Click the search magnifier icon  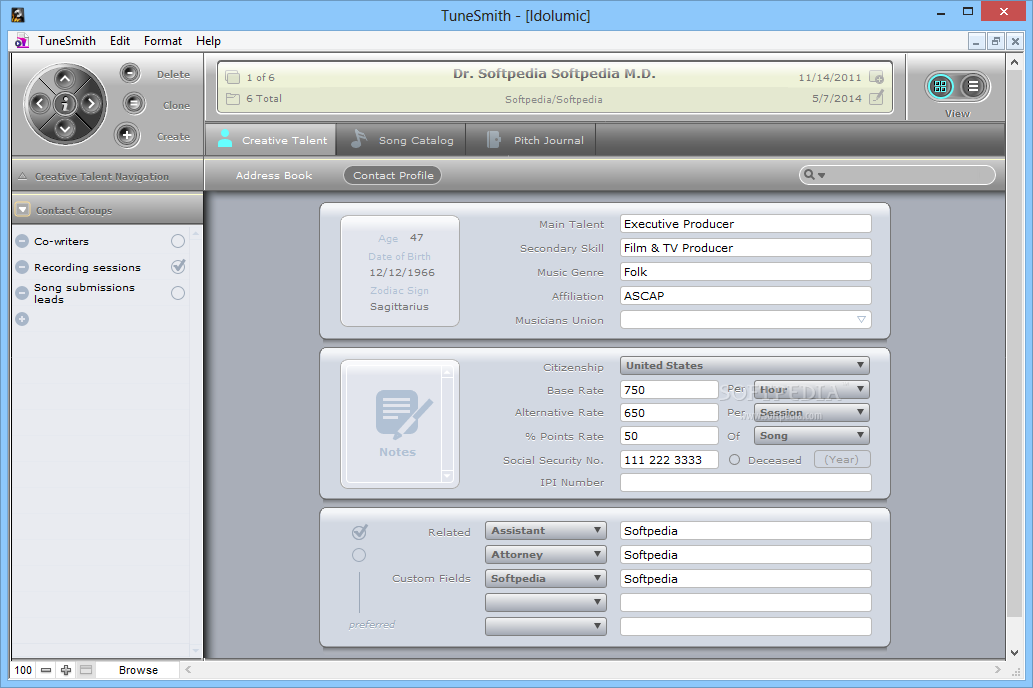809,175
